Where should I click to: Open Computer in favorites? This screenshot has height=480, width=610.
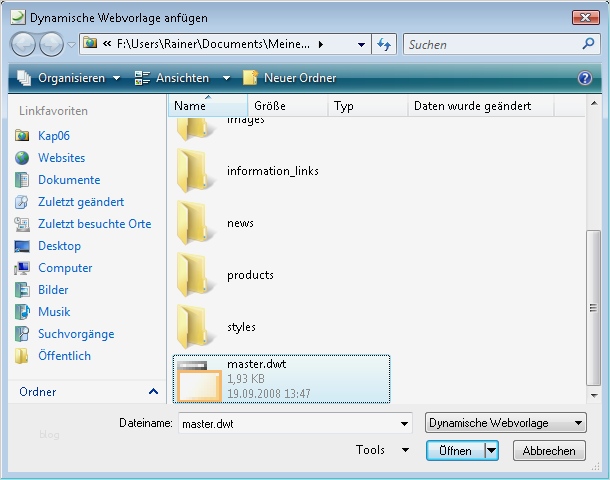(65, 268)
